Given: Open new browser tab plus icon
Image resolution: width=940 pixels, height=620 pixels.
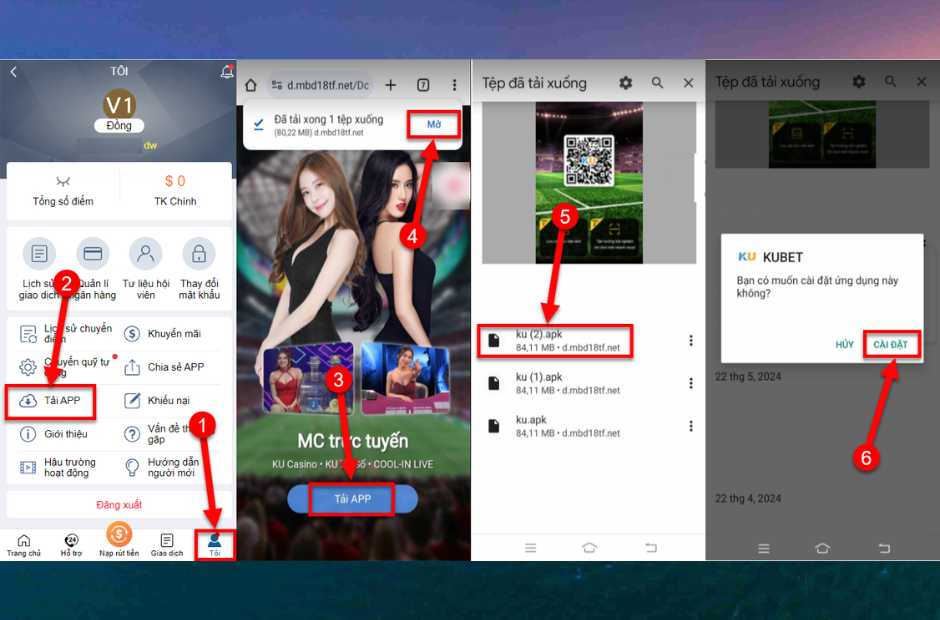Looking at the screenshot, I should (x=391, y=85).
